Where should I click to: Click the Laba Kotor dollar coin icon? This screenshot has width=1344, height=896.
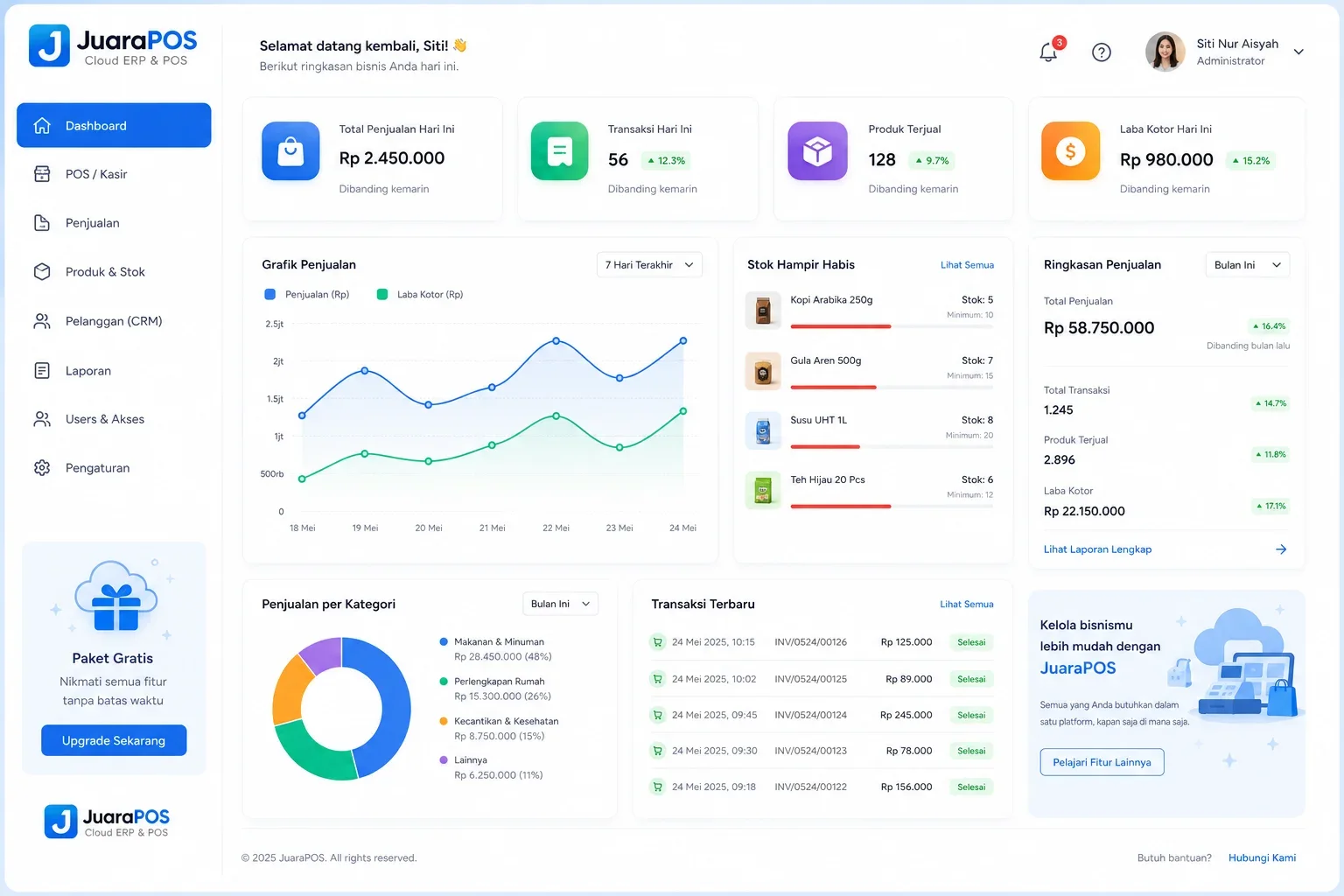(x=1070, y=151)
